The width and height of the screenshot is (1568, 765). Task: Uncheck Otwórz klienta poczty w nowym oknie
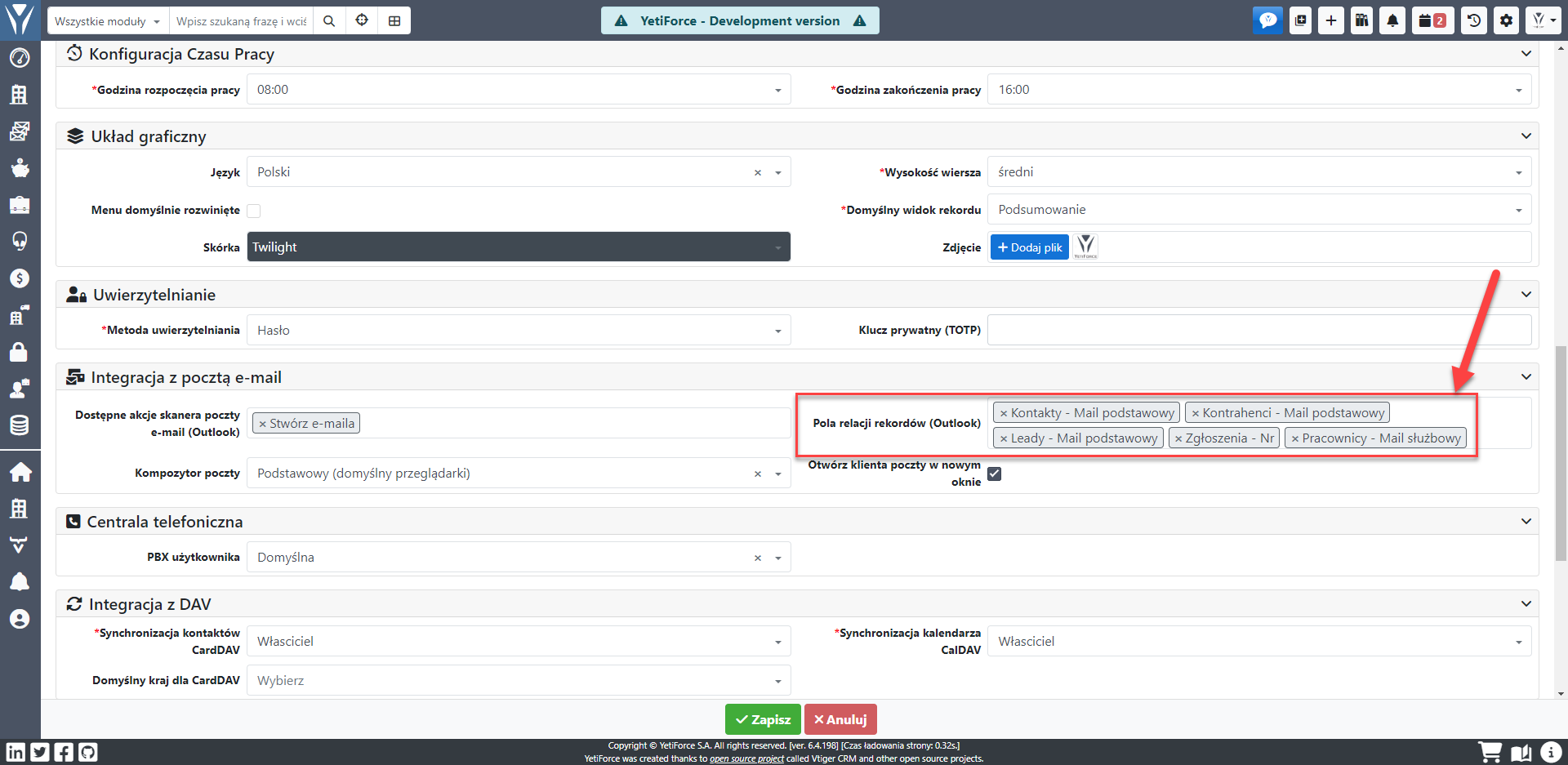994,474
